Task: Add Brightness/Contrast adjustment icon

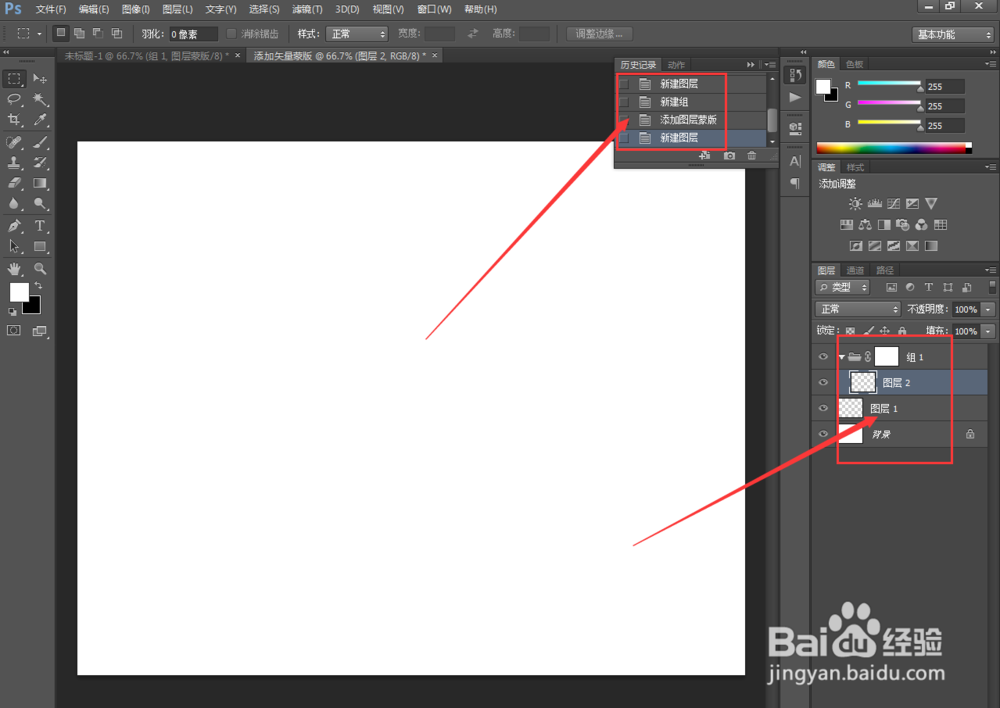Action: [x=855, y=203]
